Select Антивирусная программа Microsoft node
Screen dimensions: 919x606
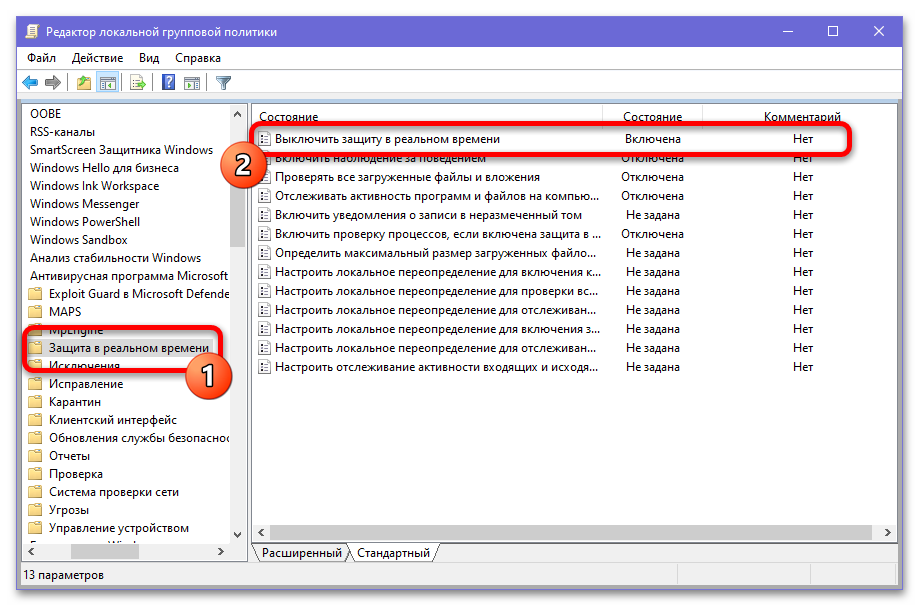click(129, 275)
